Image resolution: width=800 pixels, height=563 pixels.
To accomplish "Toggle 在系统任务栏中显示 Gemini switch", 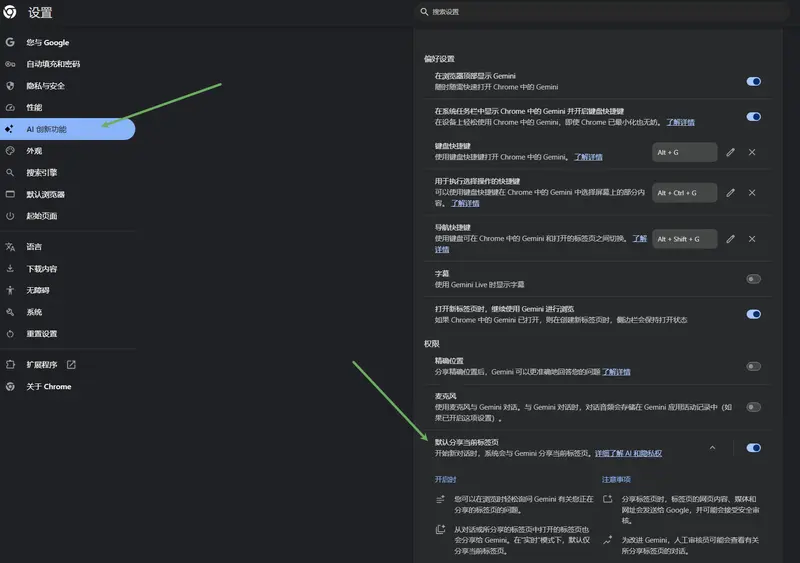I will pyautogui.click(x=754, y=117).
